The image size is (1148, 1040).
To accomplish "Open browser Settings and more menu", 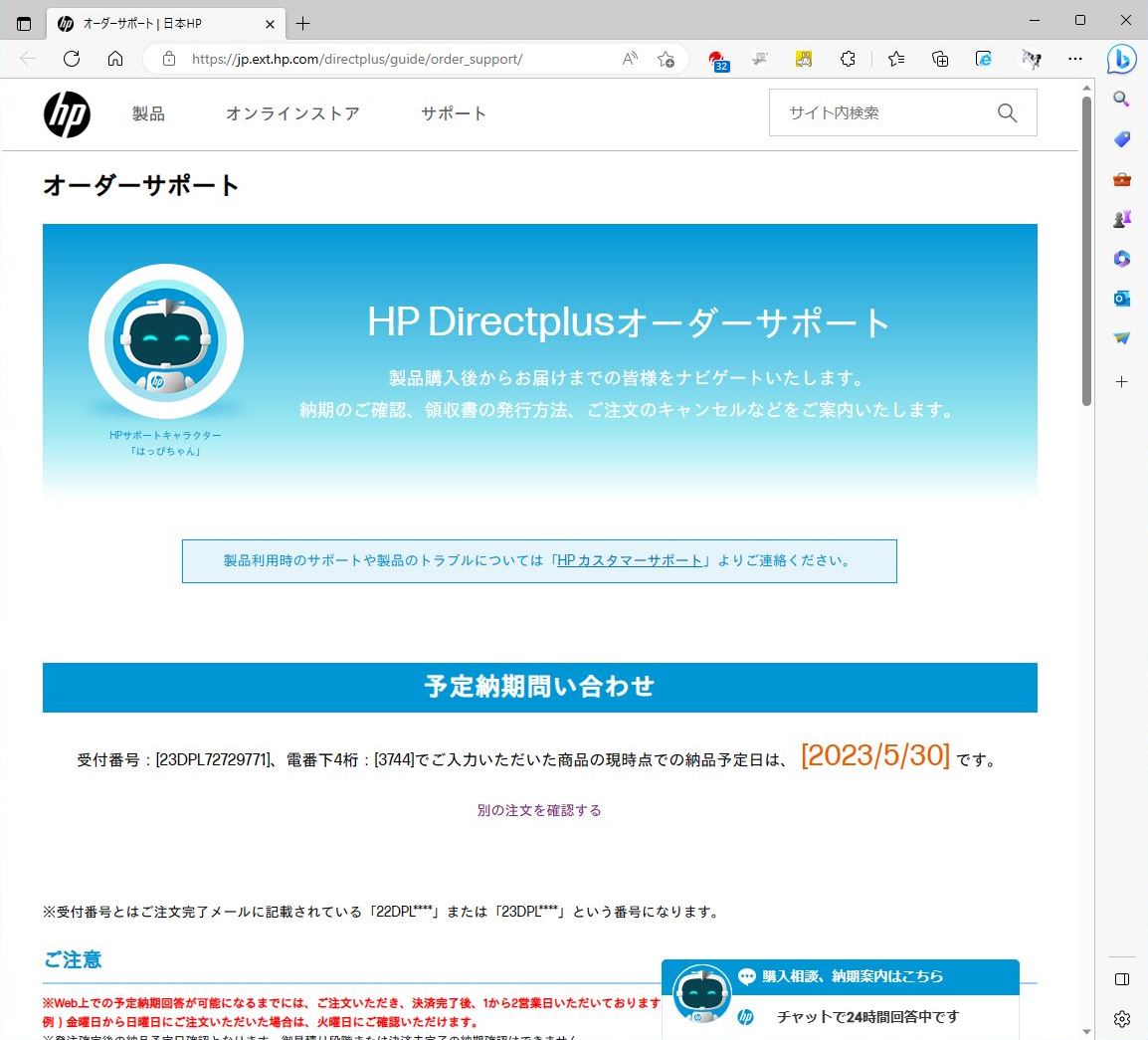I will [1074, 59].
